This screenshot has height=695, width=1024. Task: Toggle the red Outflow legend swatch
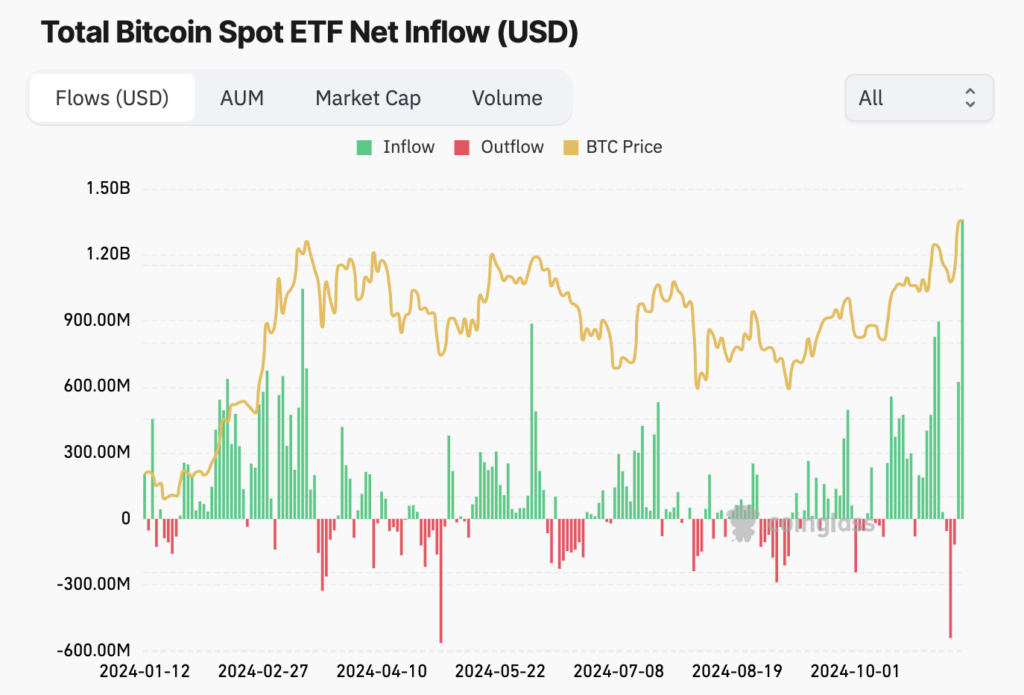[x=462, y=148]
